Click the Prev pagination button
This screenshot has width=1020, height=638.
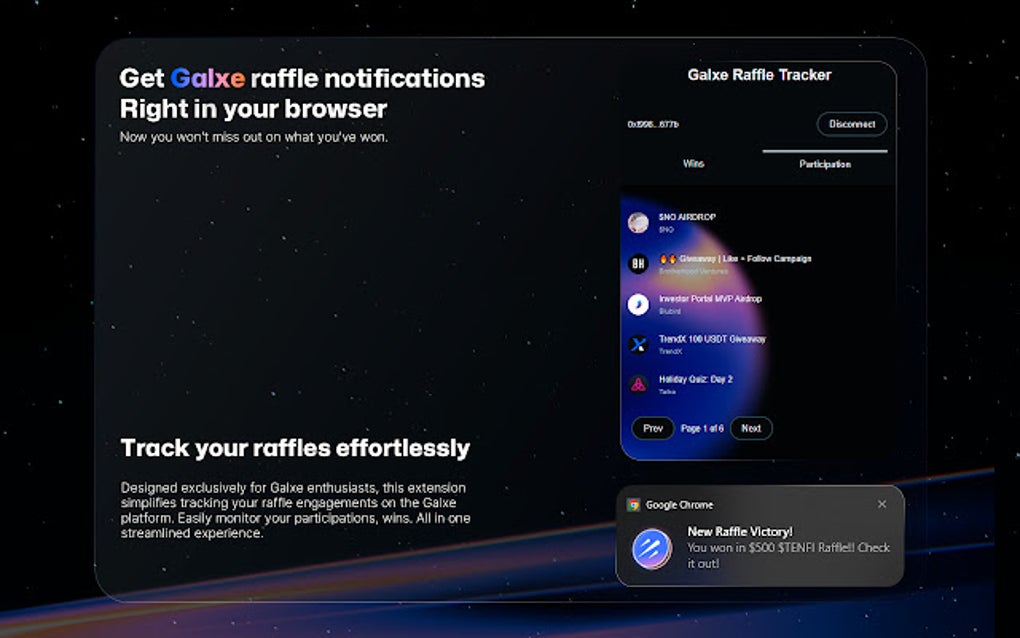tap(652, 428)
